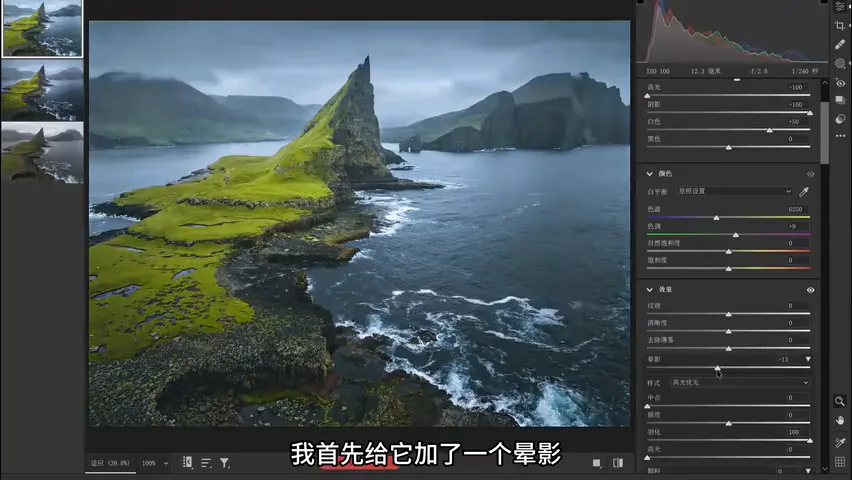Toggle the grid overlay icon
This screenshot has width=852, height=480.
click(x=840, y=462)
